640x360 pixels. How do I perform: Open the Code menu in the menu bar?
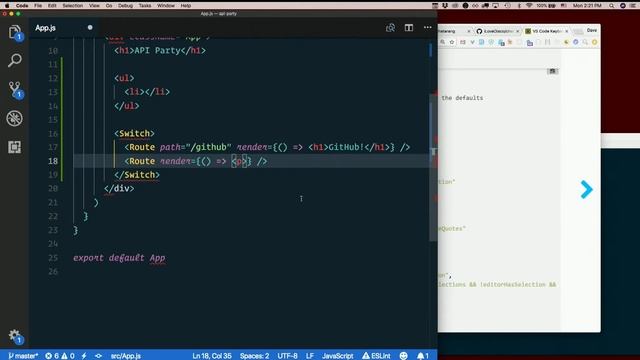click(x=22, y=6)
